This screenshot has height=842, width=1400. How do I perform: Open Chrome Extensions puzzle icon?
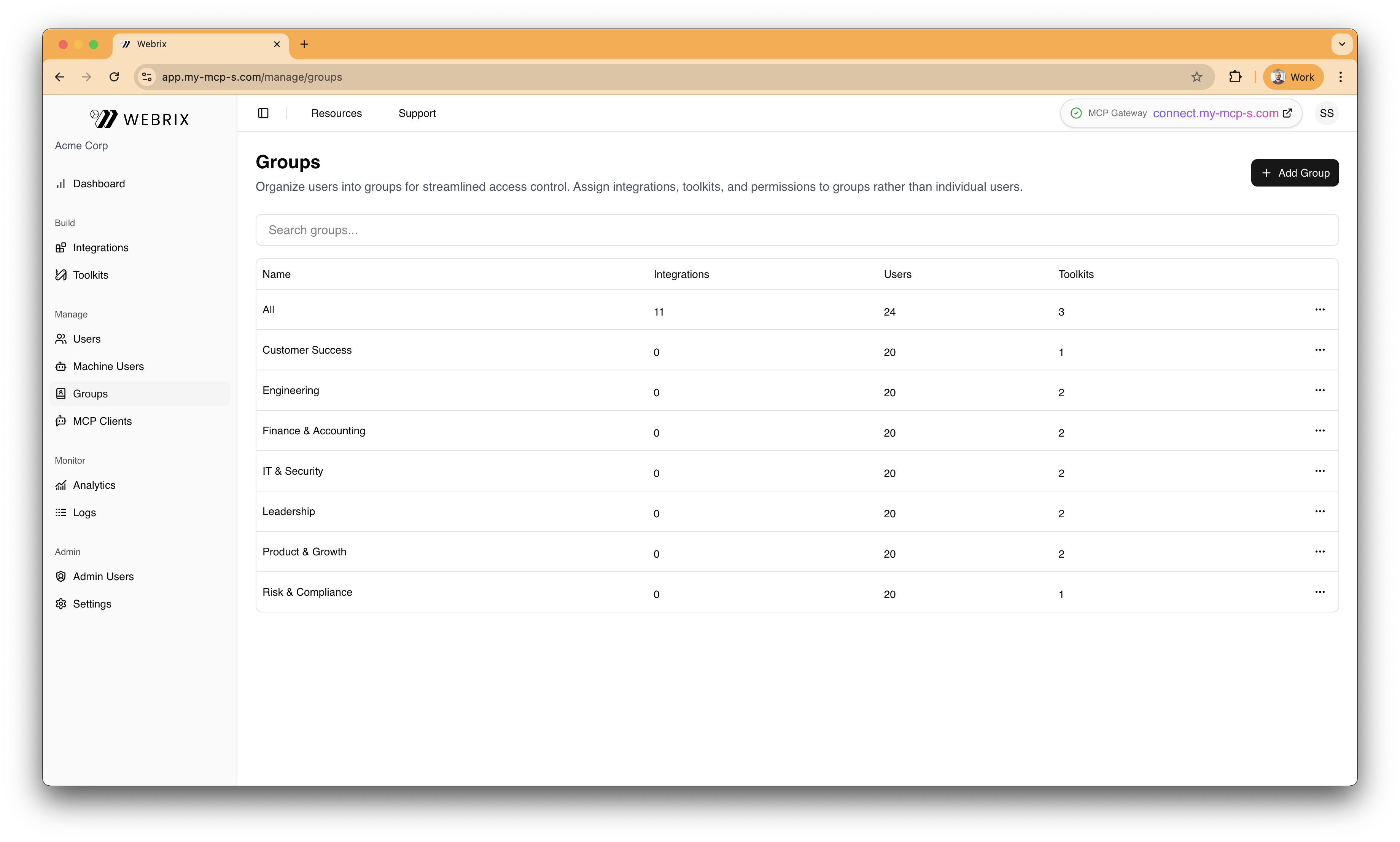[x=1235, y=77]
